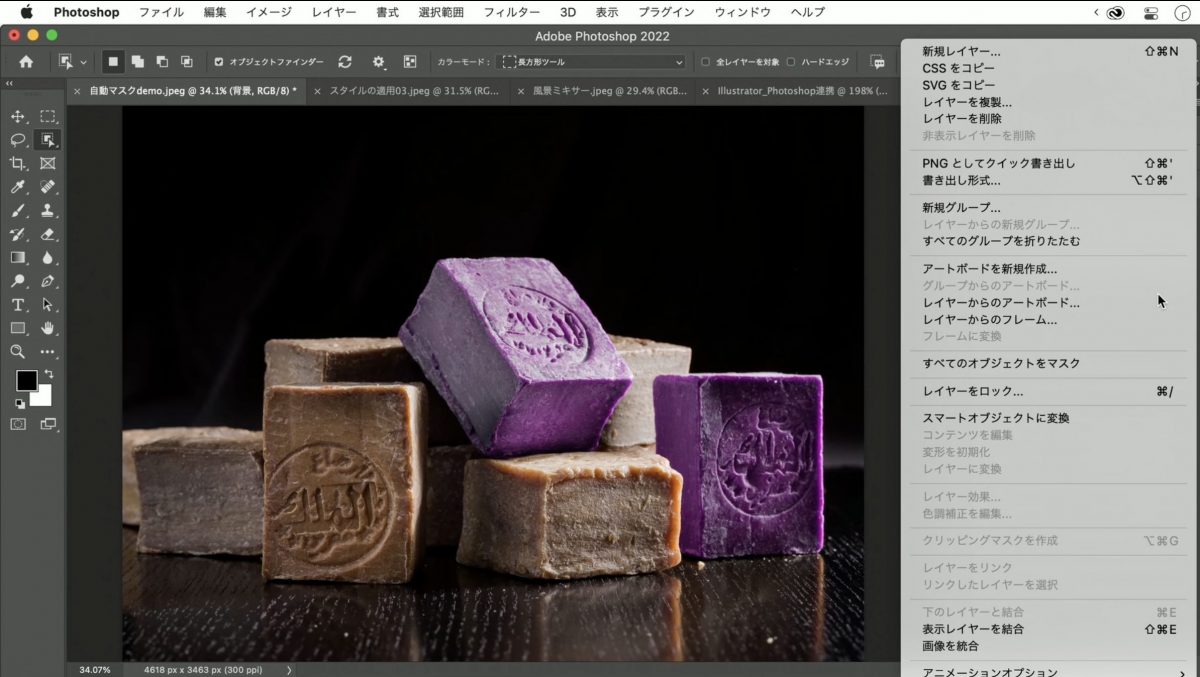
Task: Select the Move tool
Action: pos(18,117)
